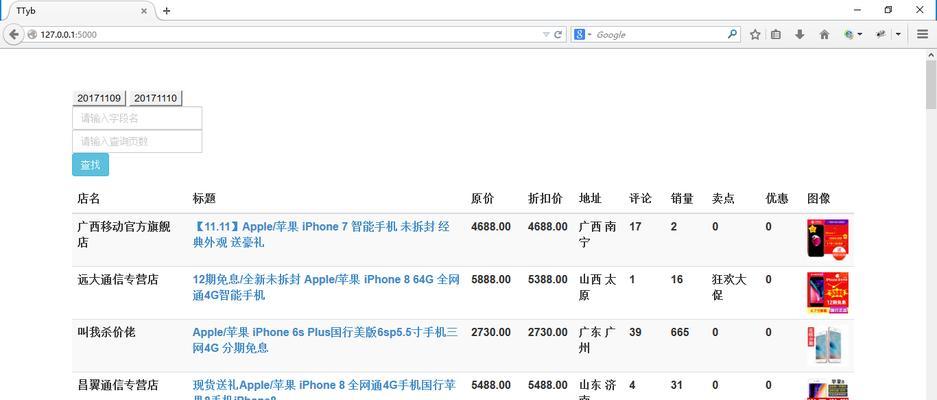Screen dimensions: 937x400
Task: Click the iPhone 7 product thumbnail
Action: pos(828,239)
